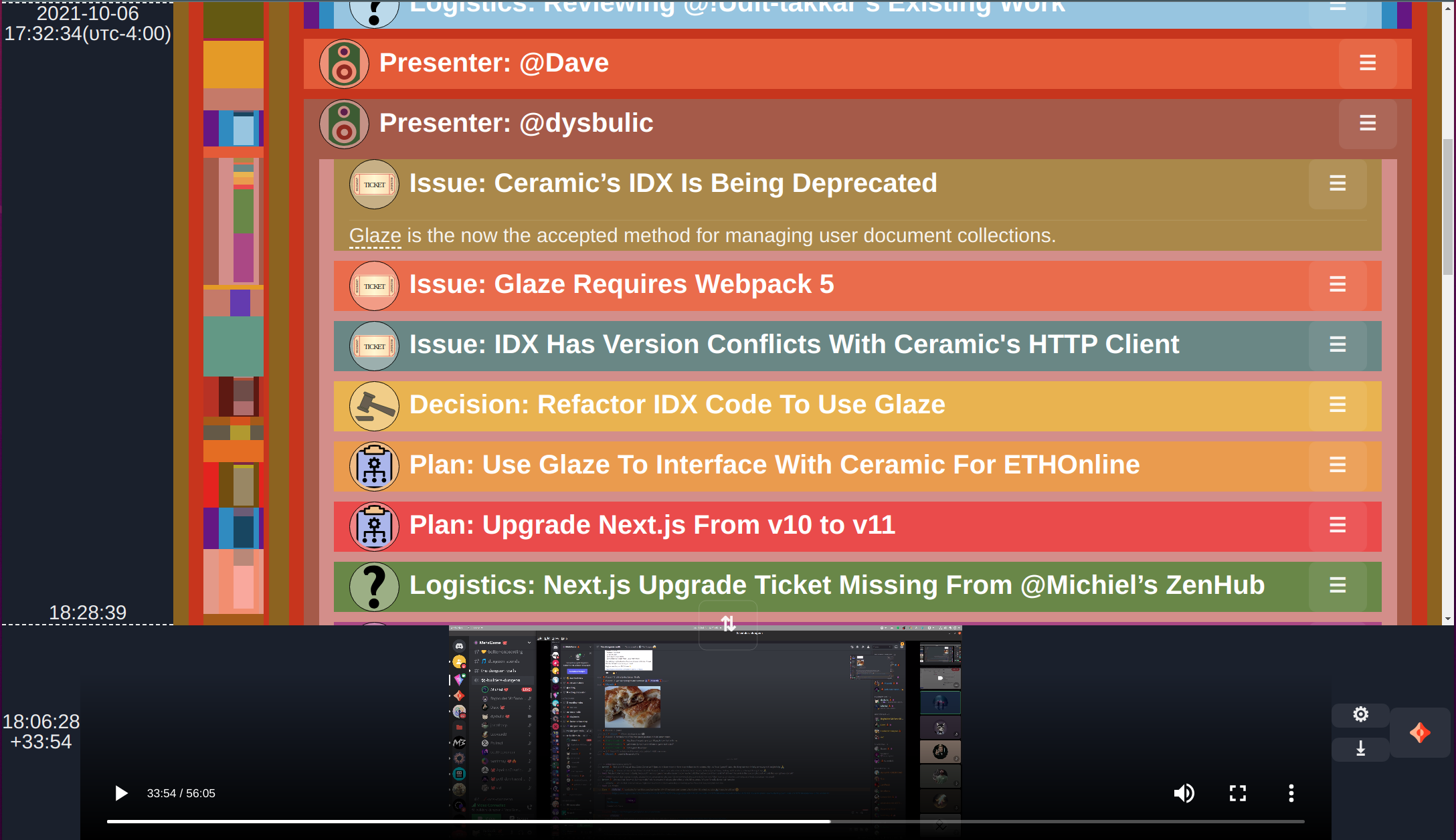Click the 18:28:39 end time label
Screen dimensions: 1456x840
tap(88, 613)
